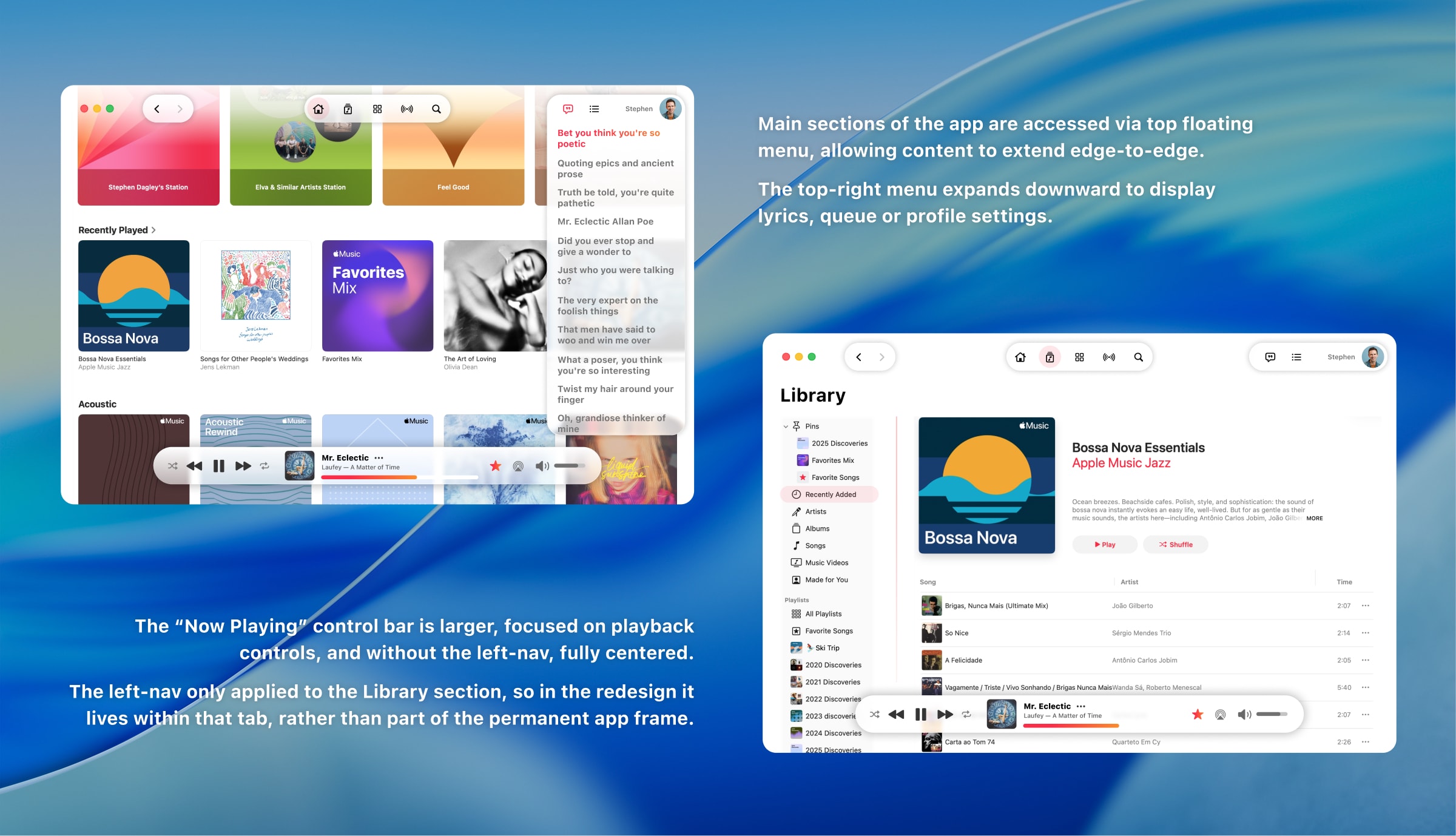Open queue list icon in Library window
The width and height of the screenshot is (1456, 836).
coord(1296,357)
